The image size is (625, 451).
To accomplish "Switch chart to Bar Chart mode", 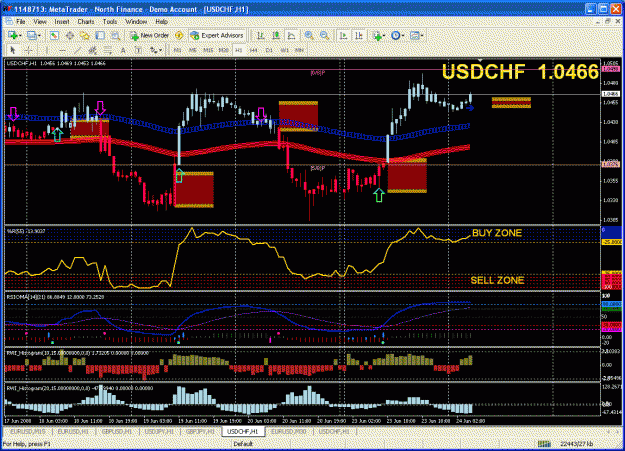I will (261, 35).
